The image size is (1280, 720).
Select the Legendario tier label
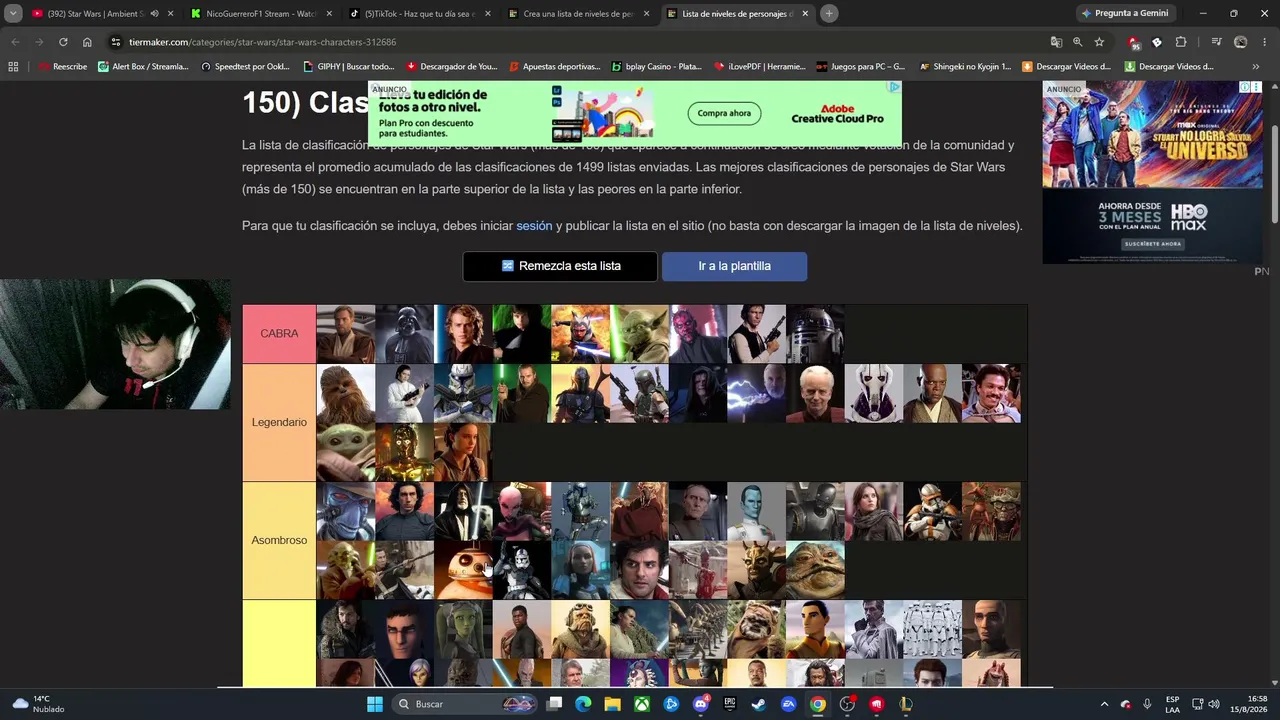point(279,422)
